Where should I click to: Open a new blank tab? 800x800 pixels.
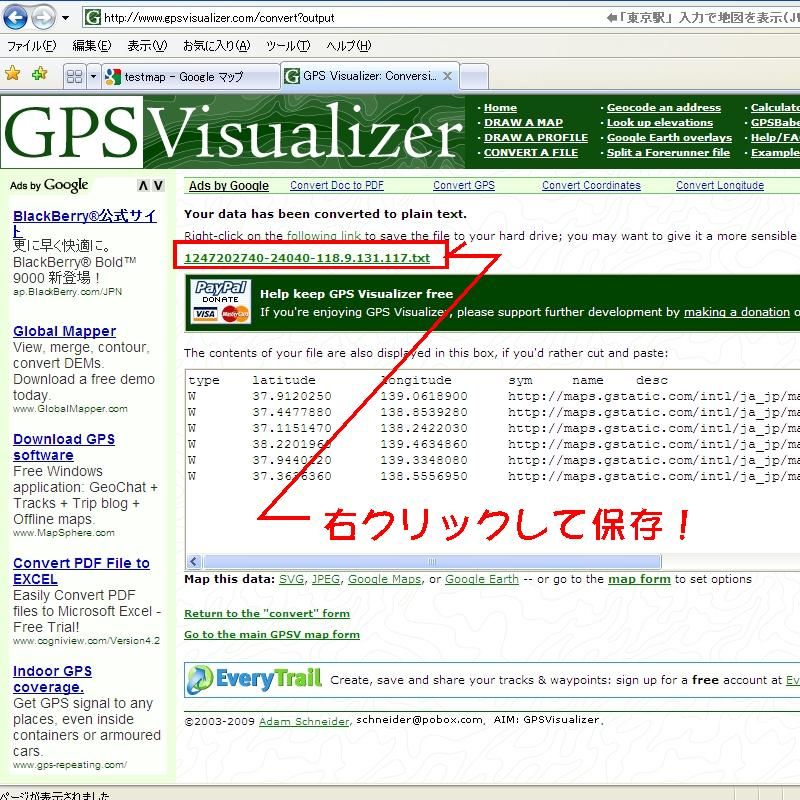(x=474, y=77)
